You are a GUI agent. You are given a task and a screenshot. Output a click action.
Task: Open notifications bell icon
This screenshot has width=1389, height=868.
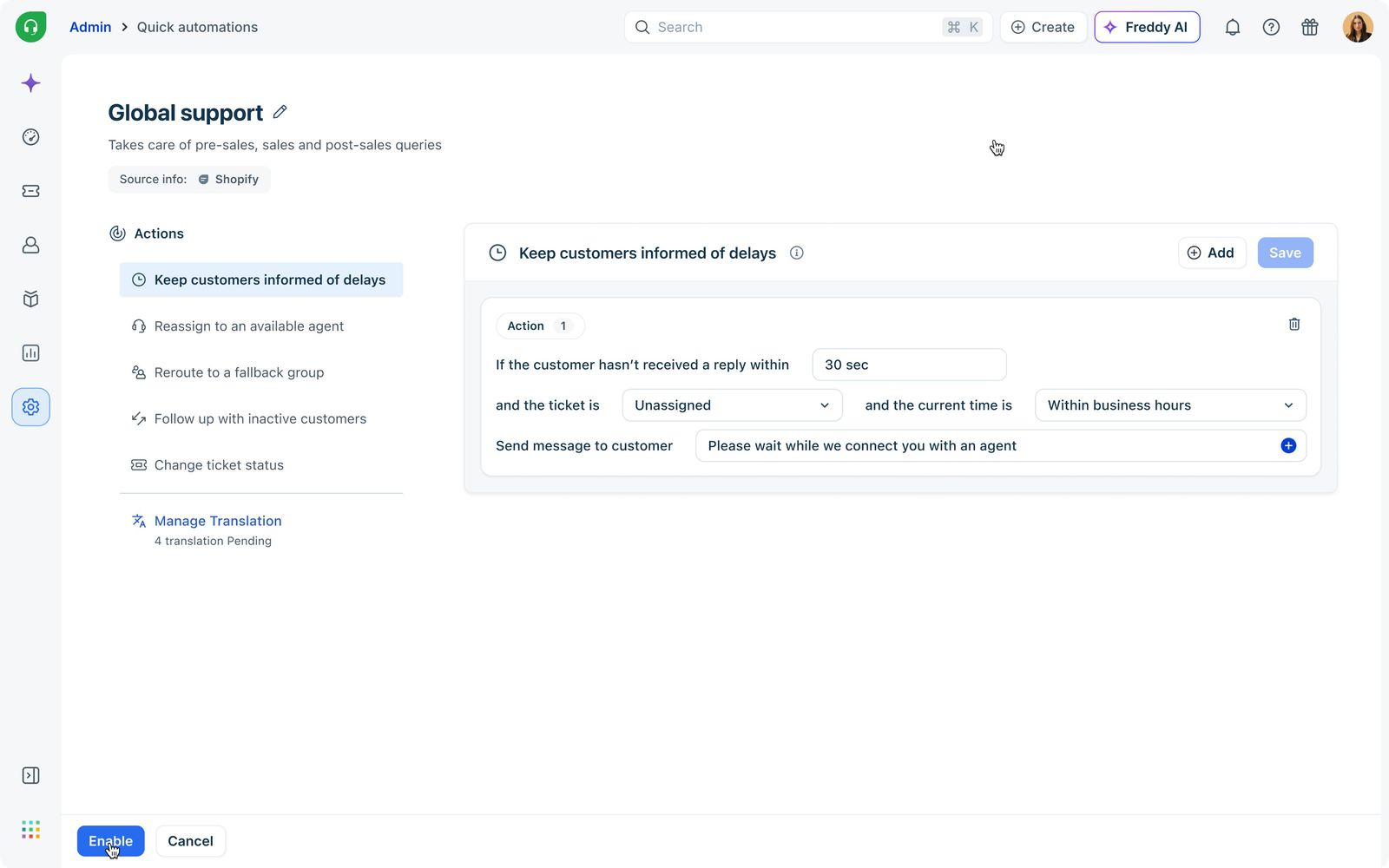point(1232,27)
